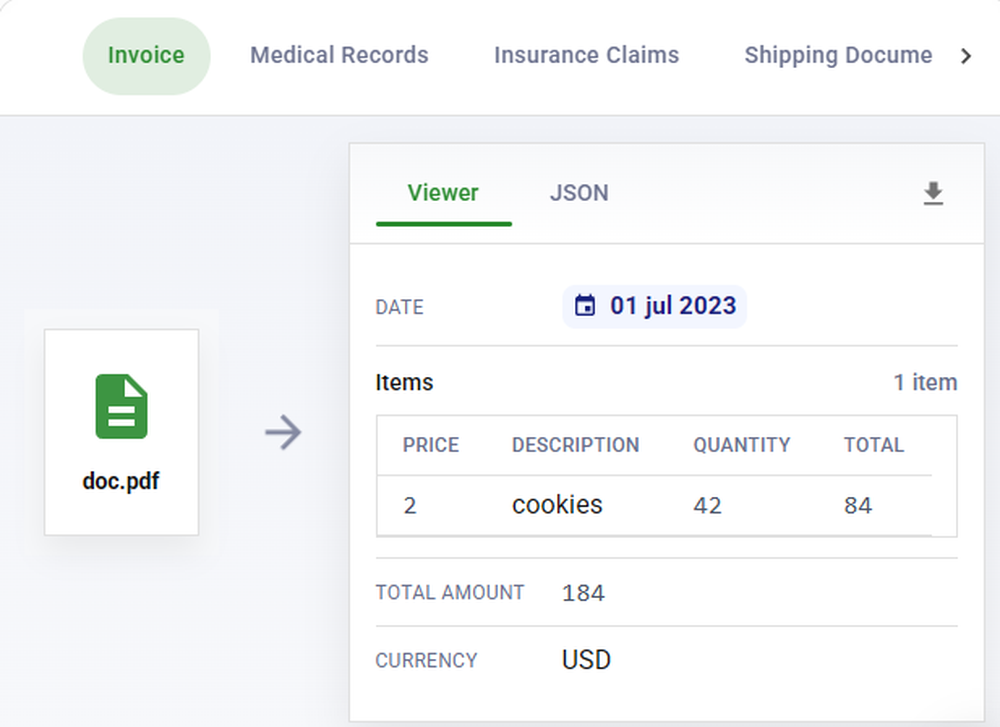This screenshot has width=1000, height=727.
Task: Click the Viewer tab label
Action: pyautogui.click(x=443, y=193)
